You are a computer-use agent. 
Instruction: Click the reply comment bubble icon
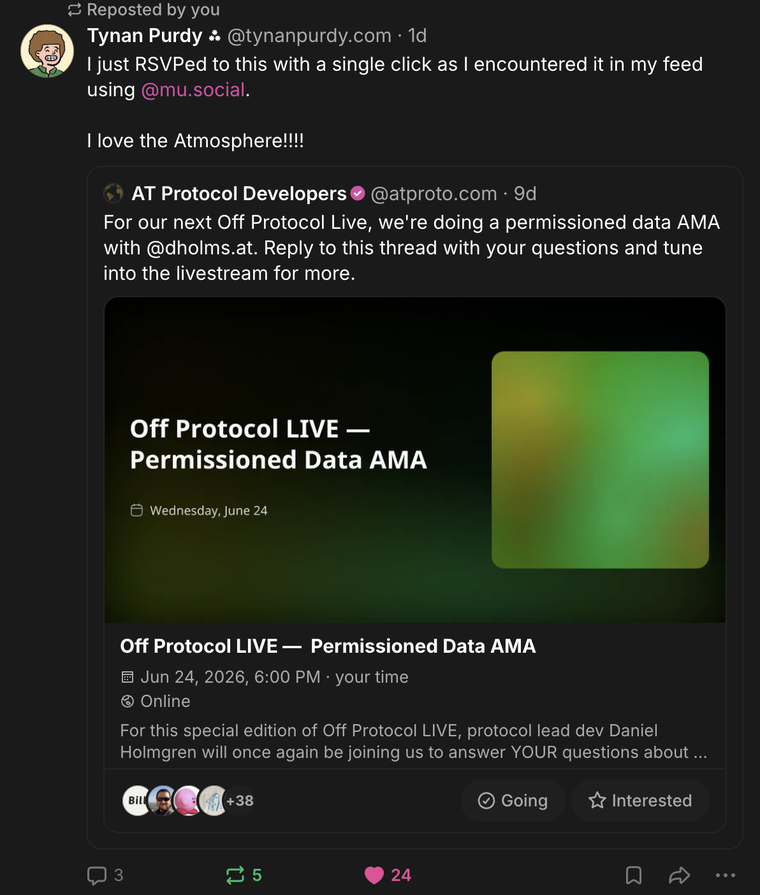click(96, 875)
